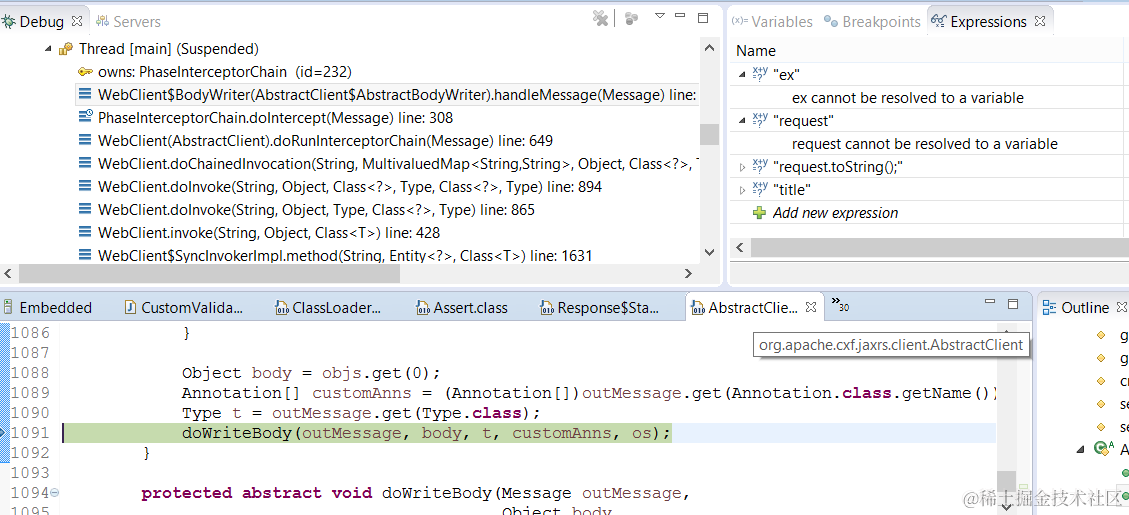Image resolution: width=1129 pixels, height=515 pixels.
Task: Click the instruction pointer arrow at line 1091
Action: tap(4, 433)
